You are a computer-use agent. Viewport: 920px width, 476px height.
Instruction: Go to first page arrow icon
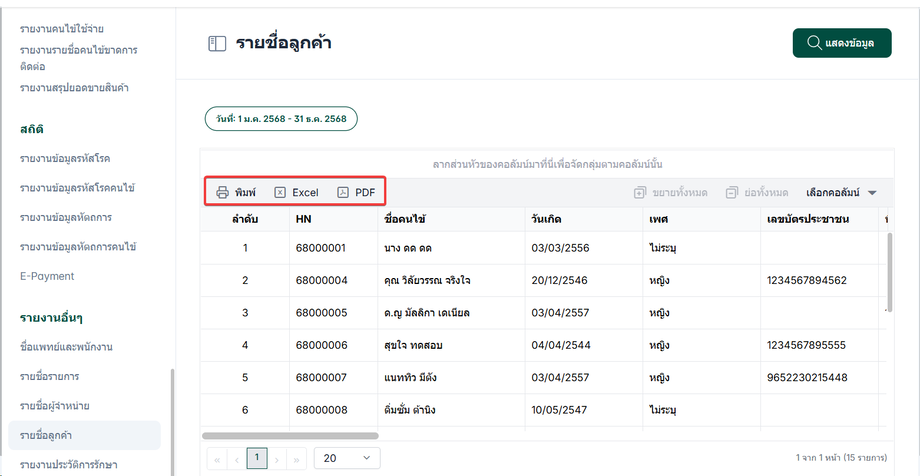click(216, 458)
